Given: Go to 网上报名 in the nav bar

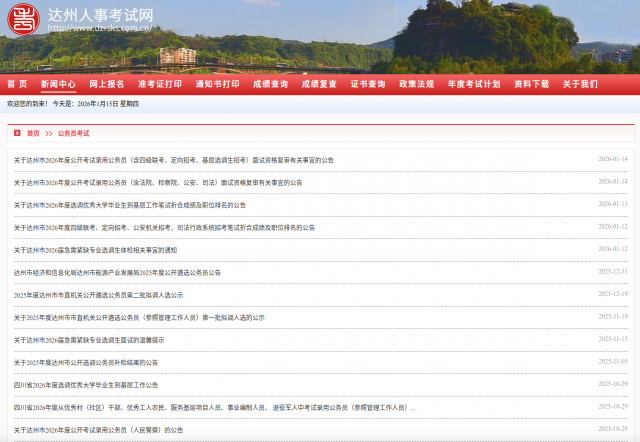Looking at the screenshot, I should (x=107, y=84).
